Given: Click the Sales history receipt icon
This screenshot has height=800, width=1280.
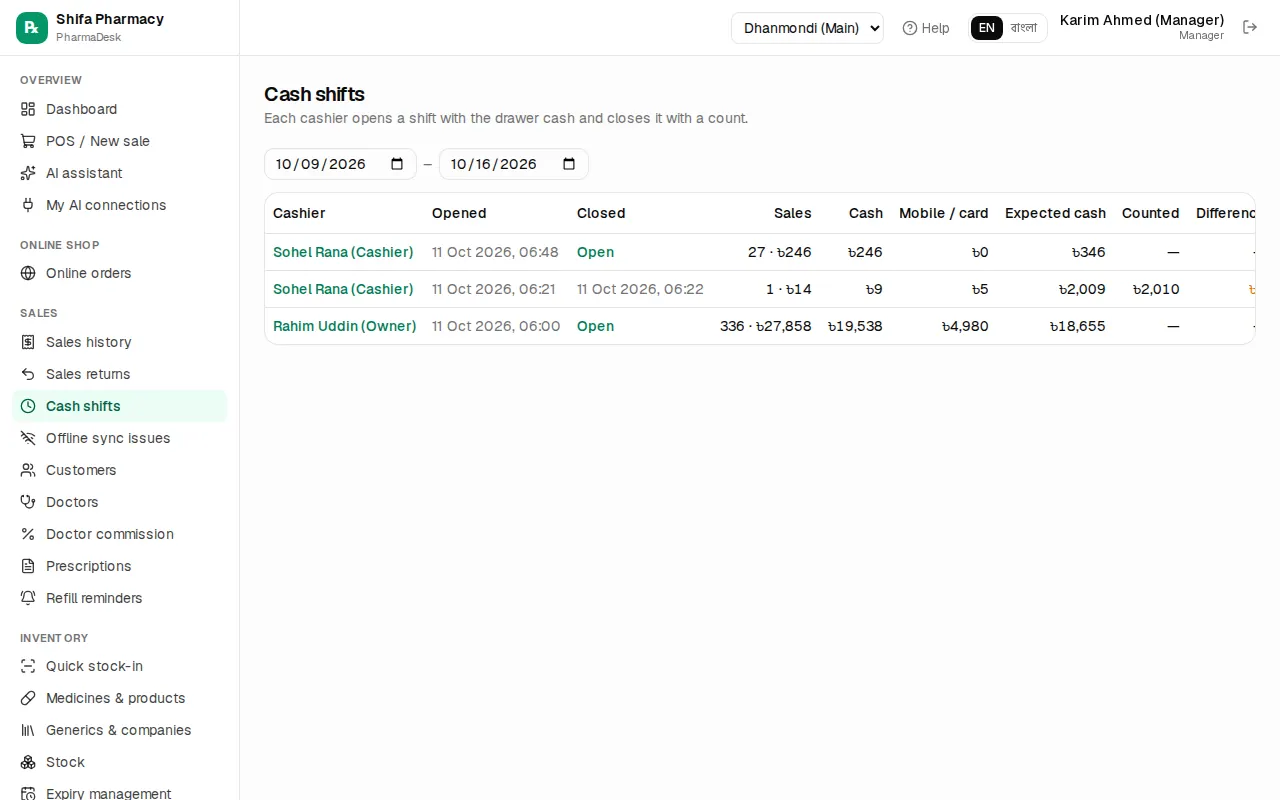Looking at the screenshot, I should pos(28,342).
